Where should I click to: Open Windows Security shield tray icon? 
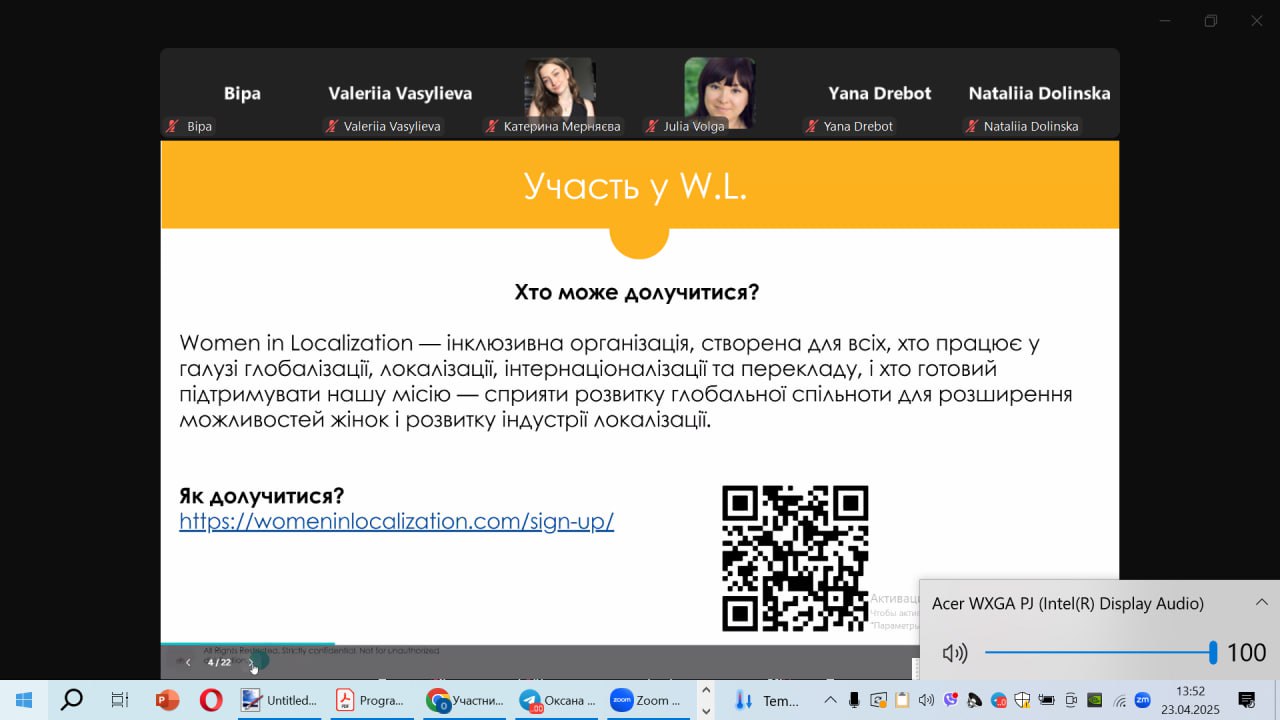pos(1022,700)
